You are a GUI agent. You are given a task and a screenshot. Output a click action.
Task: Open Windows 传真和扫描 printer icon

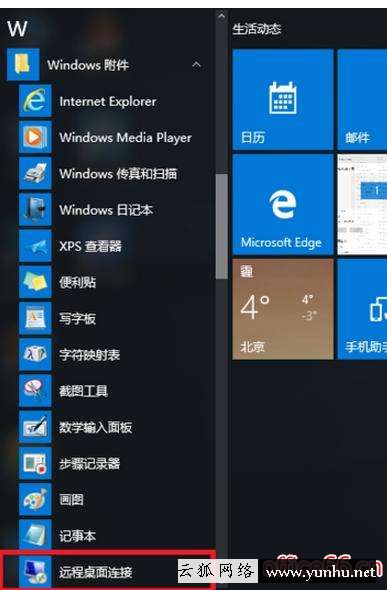point(35,173)
